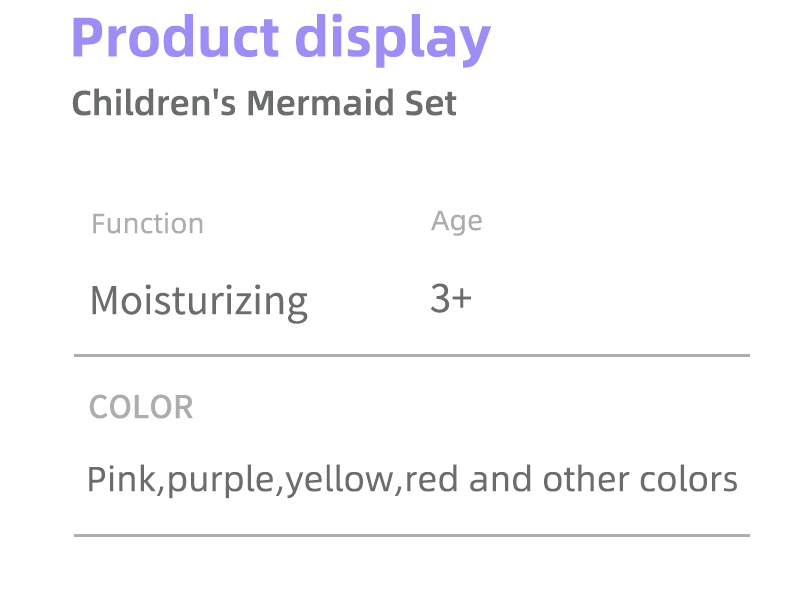This screenshot has height=609, width=790.
Task: Click the divider line below the colors list
Action: pos(411,535)
